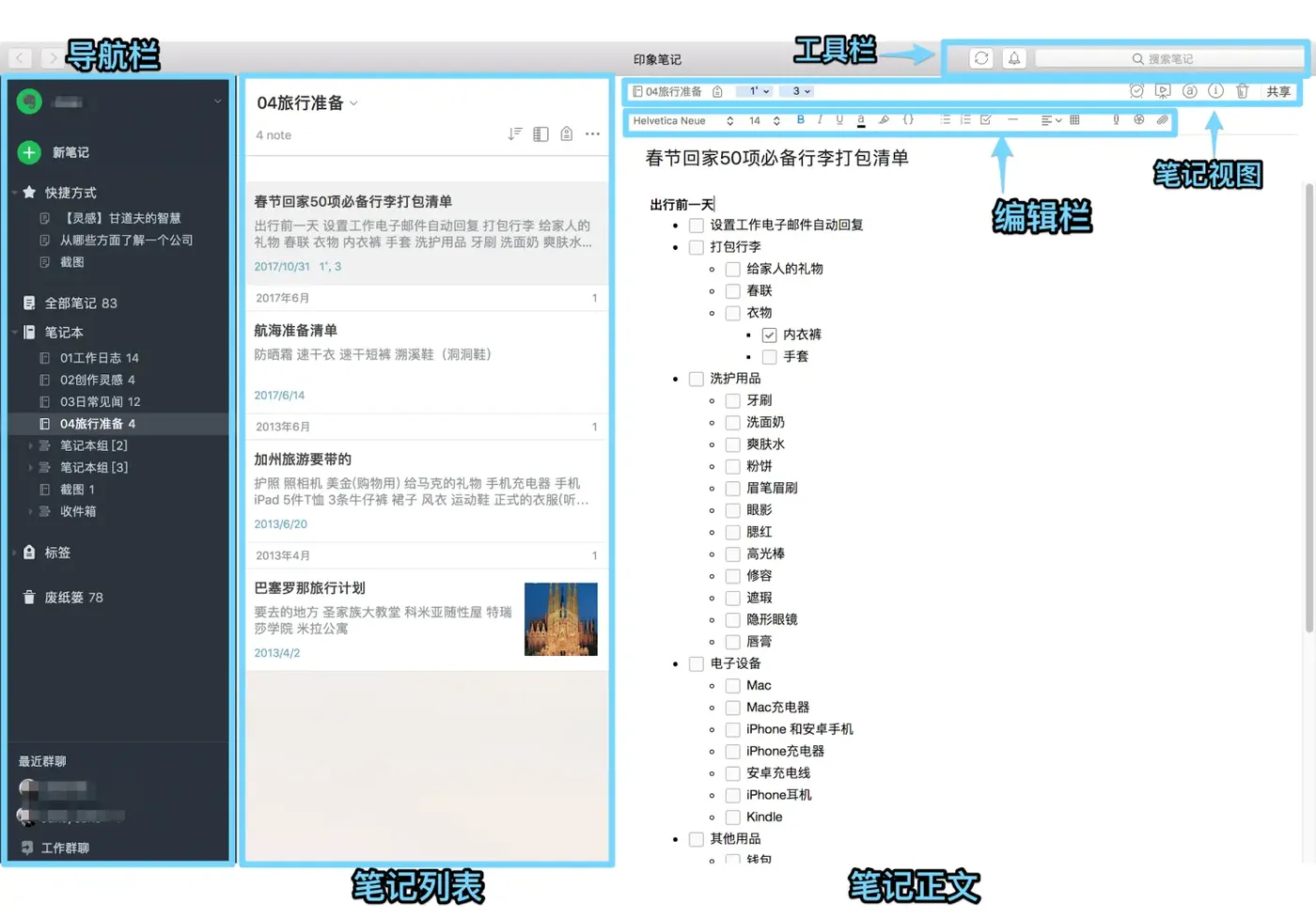1316x919 pixels.
Task: Click the green 新笔记 plus icon
Action: [29, 152]
